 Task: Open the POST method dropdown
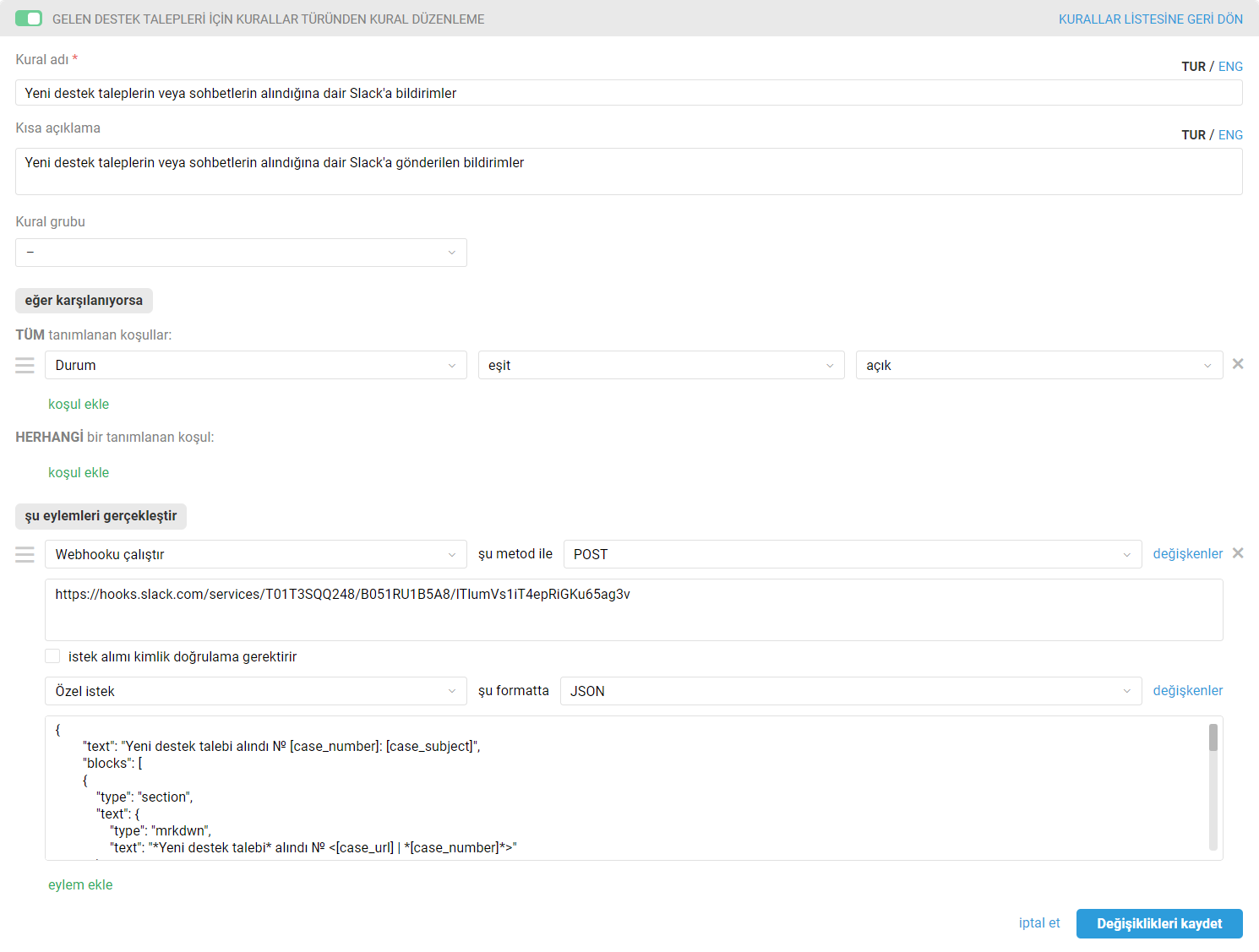click(853, 554)
